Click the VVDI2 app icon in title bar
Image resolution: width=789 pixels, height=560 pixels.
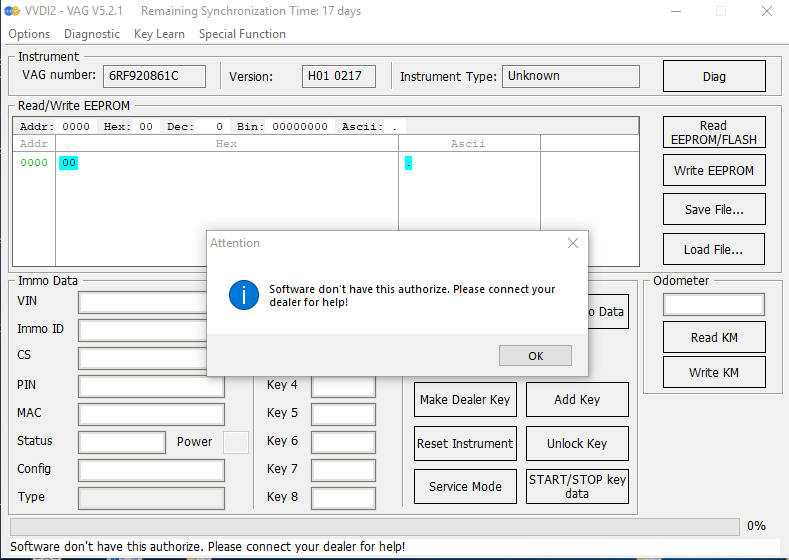click(x=12, y=11)
